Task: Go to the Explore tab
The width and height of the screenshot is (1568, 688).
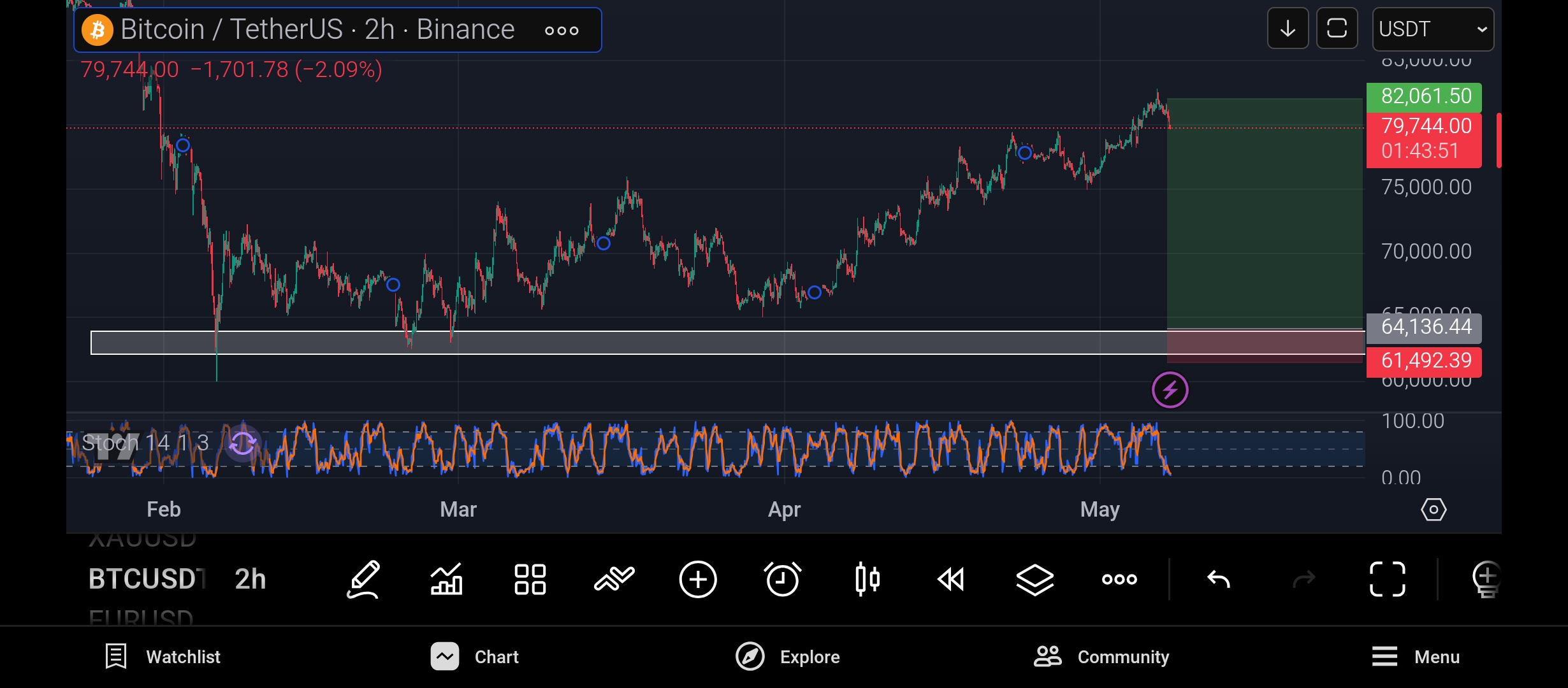Action: 787,657
